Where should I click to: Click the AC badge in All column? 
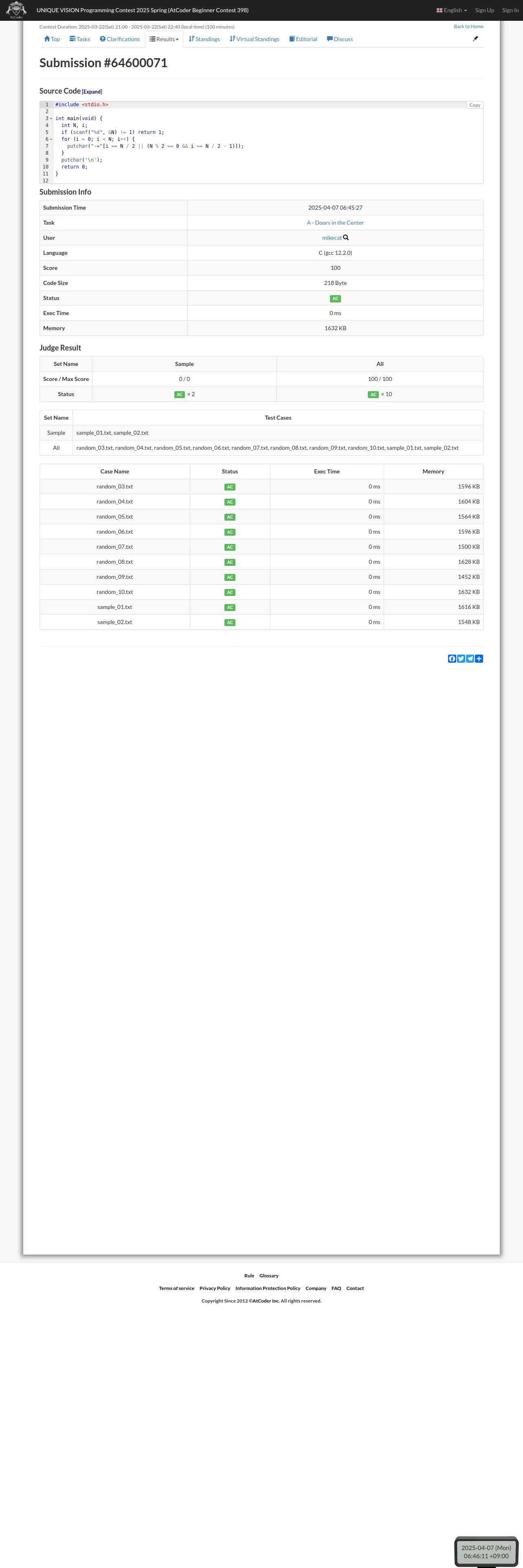[373, 394]
